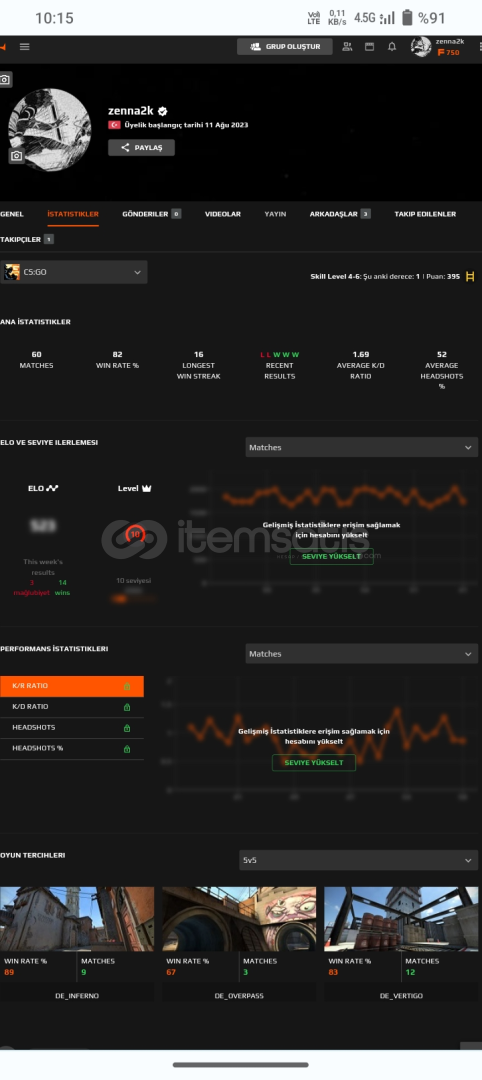Viewport: 482px width, 1080px height.
Task: Expand Matches dropdown for performance stats
Action: coord(362,654)
